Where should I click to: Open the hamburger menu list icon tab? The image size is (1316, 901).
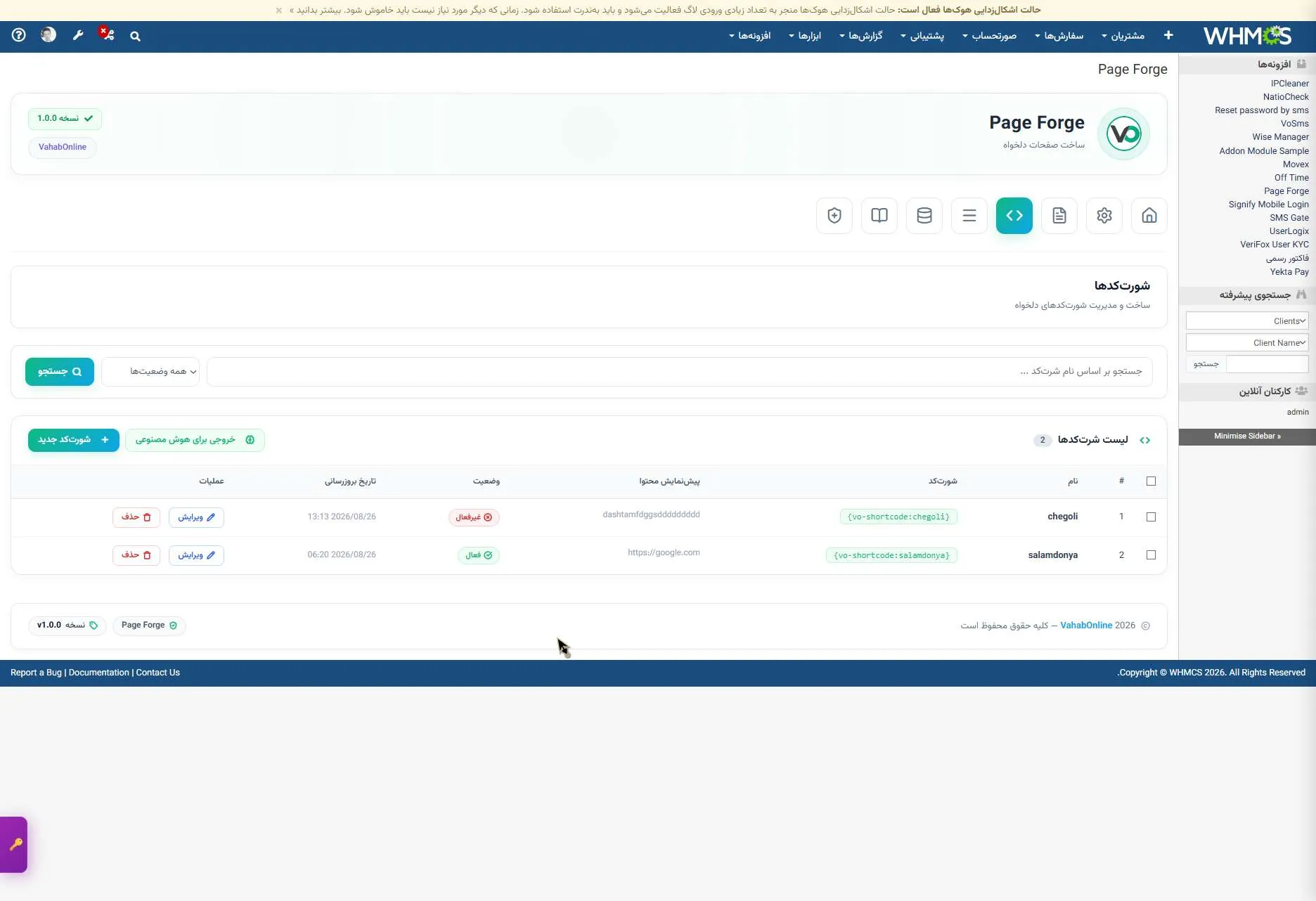pos(969,216)
